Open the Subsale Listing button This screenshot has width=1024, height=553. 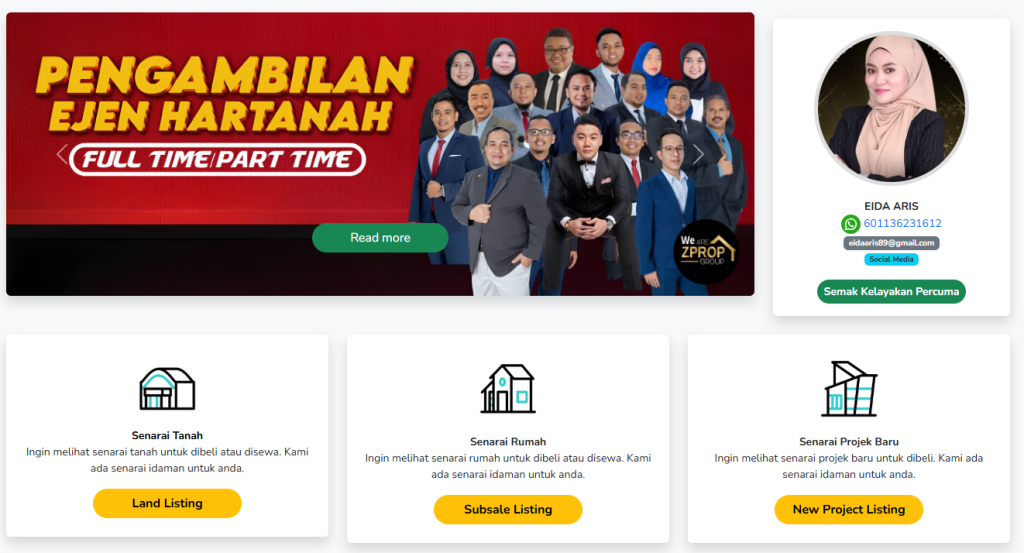508,509
